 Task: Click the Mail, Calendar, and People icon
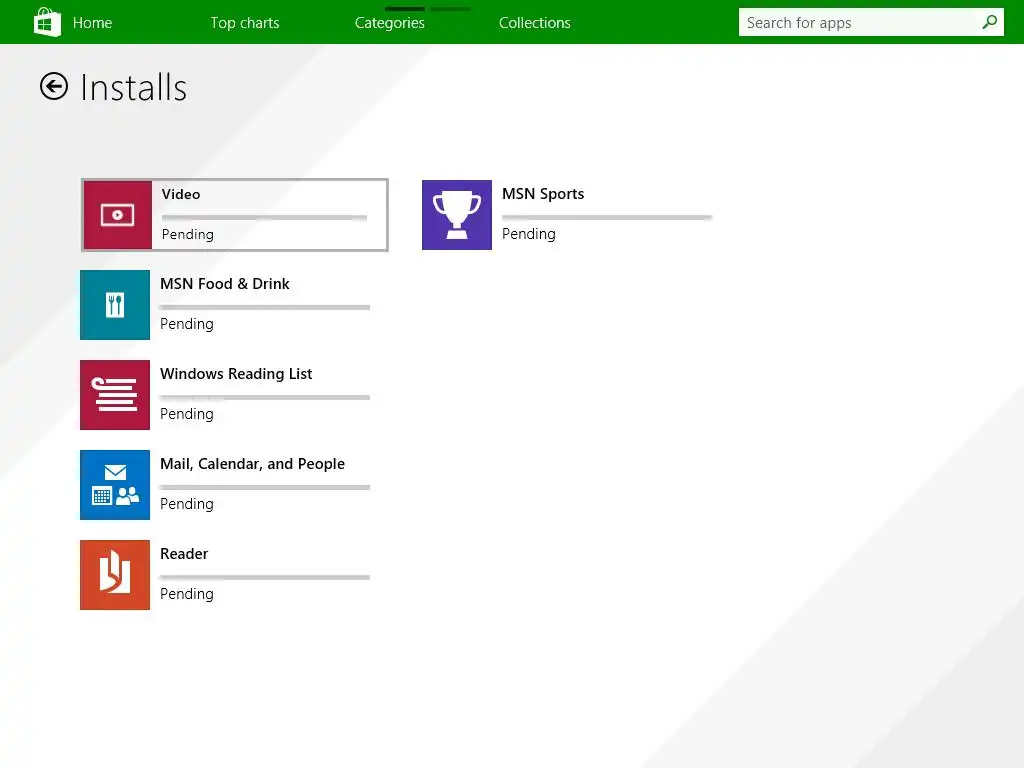[x=115, y=485]
